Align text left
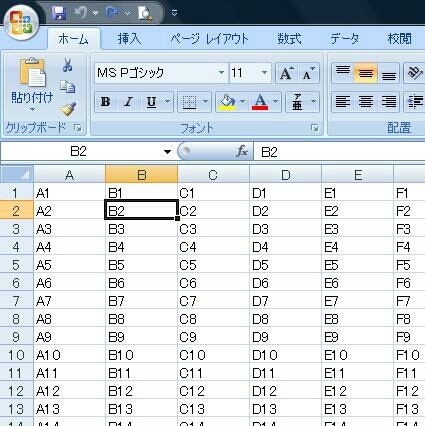 click(343, 102)
